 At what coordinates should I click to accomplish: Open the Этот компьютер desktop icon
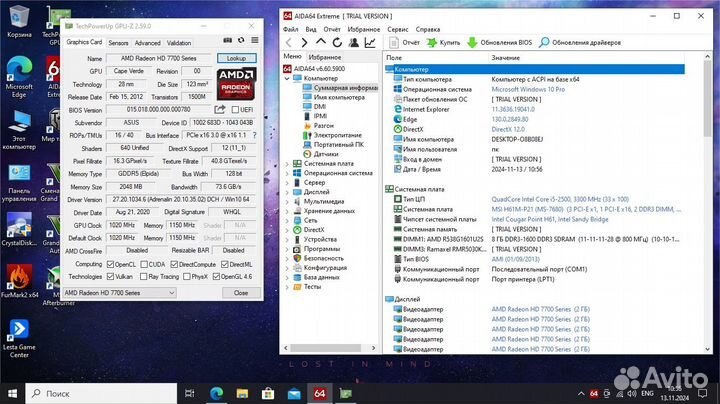coord(19,130)
